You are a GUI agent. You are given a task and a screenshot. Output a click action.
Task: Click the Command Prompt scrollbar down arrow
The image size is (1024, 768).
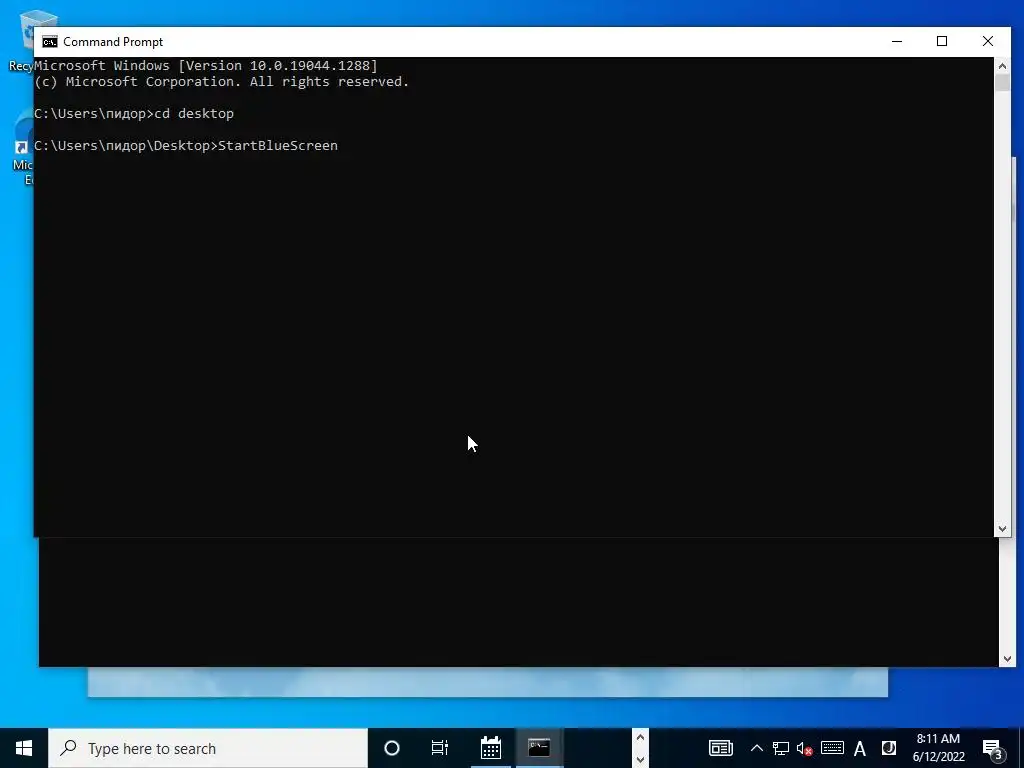[1002, 529]
